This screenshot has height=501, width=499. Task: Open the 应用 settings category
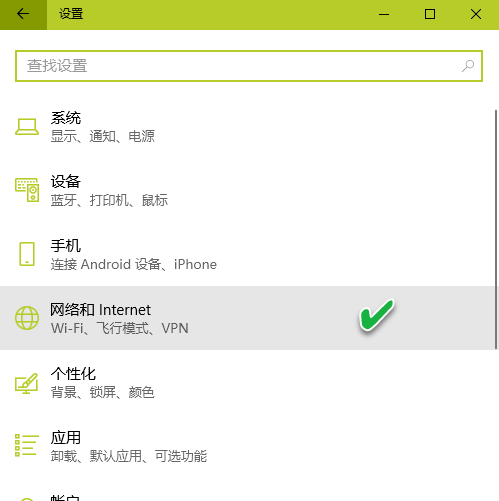(x=247, y=446)
